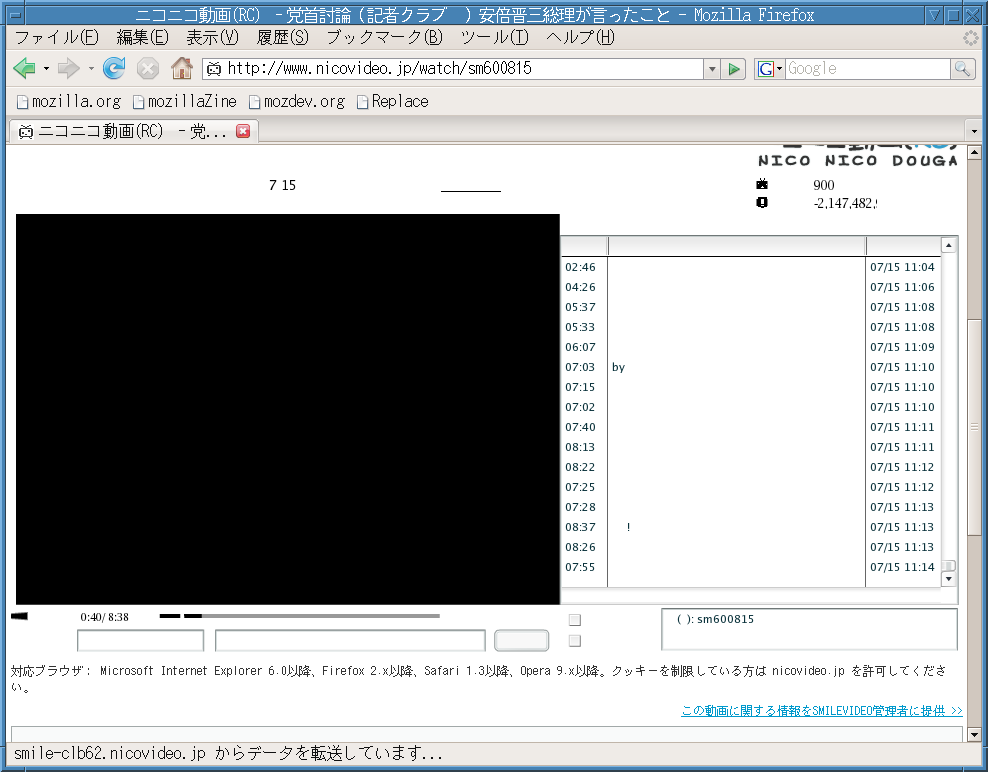Click the comment count icon near -2,147,482
This screenshot has width=988, height=772.
[x=762, y=202]
